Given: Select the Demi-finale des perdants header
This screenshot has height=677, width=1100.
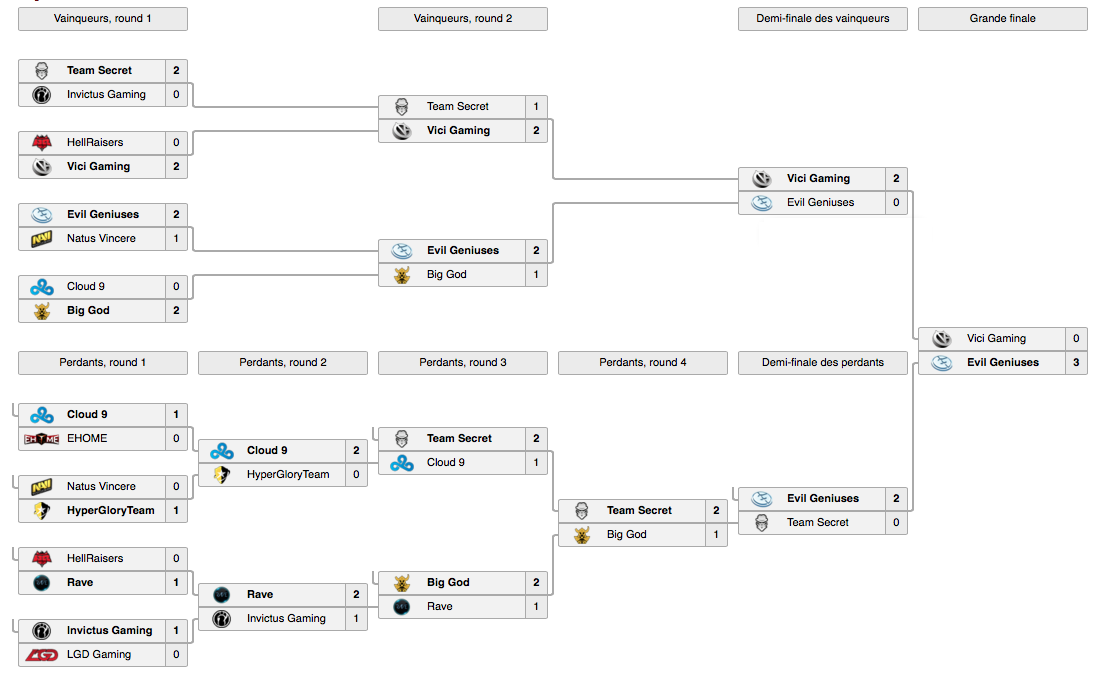Looking at the screenshot, I should [x=823, y=363].
